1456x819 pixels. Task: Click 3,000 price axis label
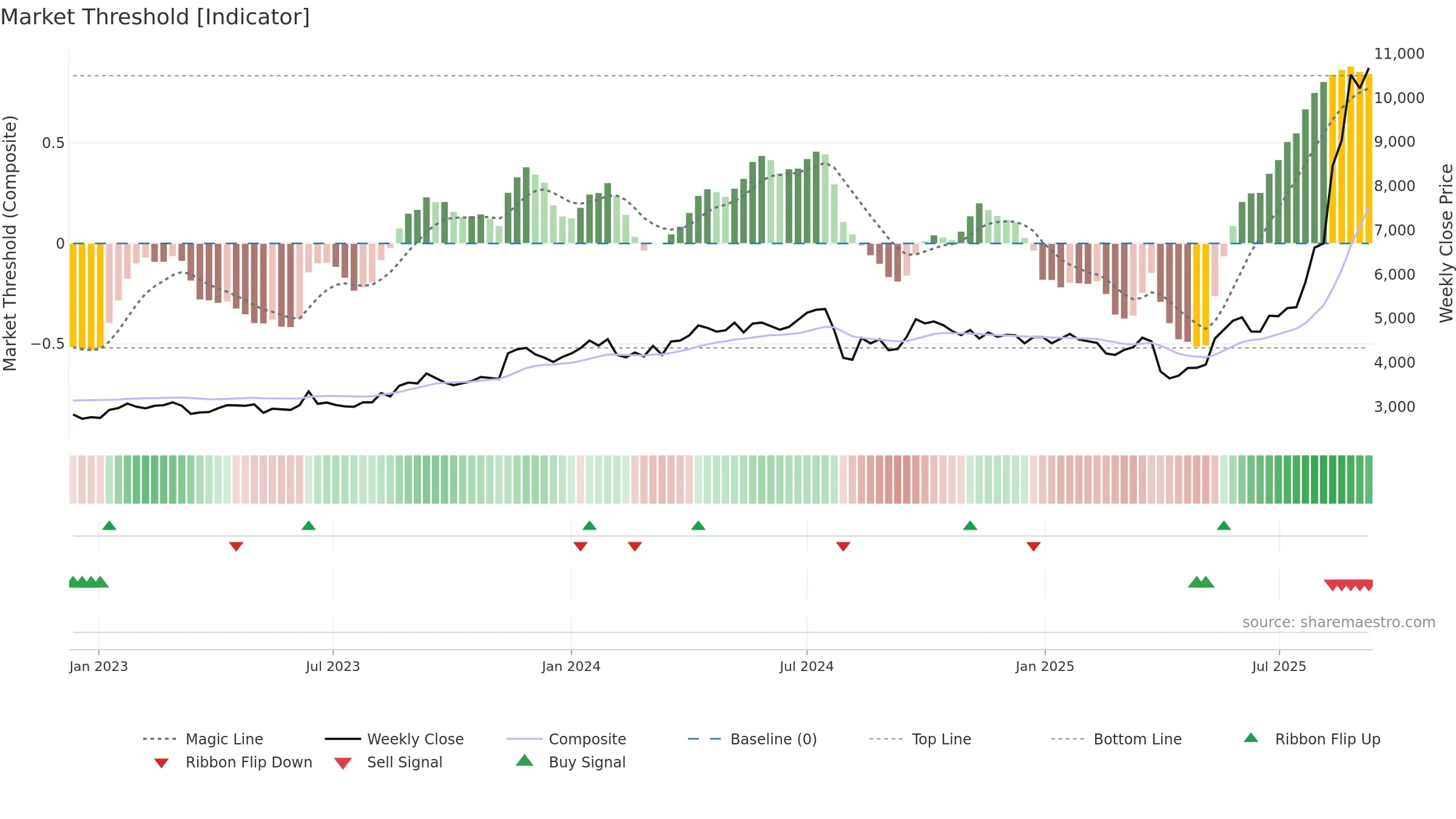point(1394,407)
